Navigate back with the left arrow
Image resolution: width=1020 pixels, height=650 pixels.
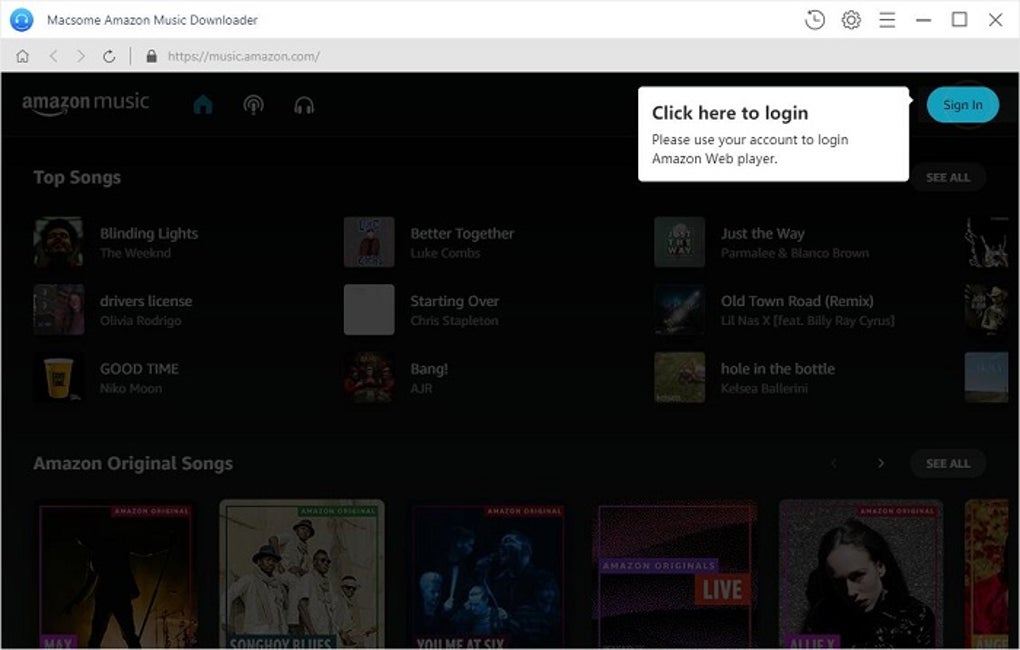pos(53,56)
